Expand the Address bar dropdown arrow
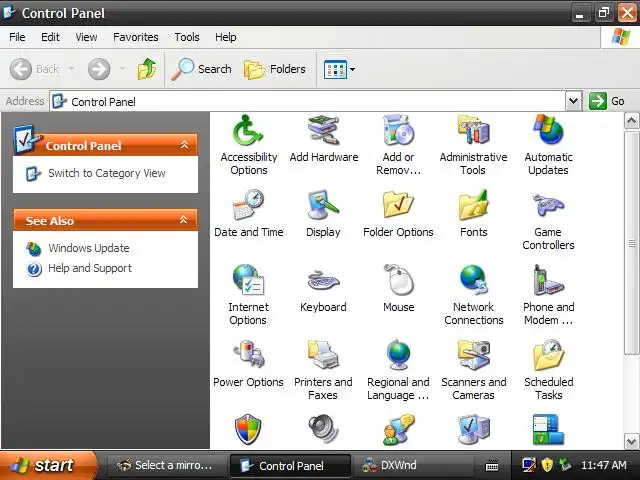This screenshot has height=480, width=640. (x=573, y=101)
